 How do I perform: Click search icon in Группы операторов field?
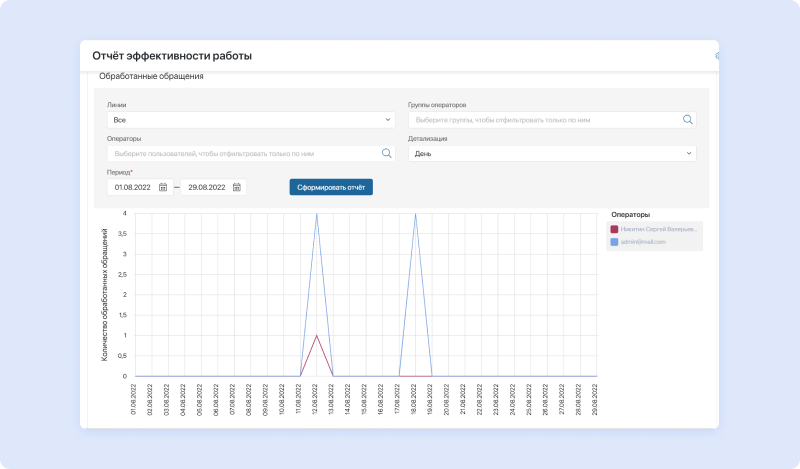click(687, 120)
